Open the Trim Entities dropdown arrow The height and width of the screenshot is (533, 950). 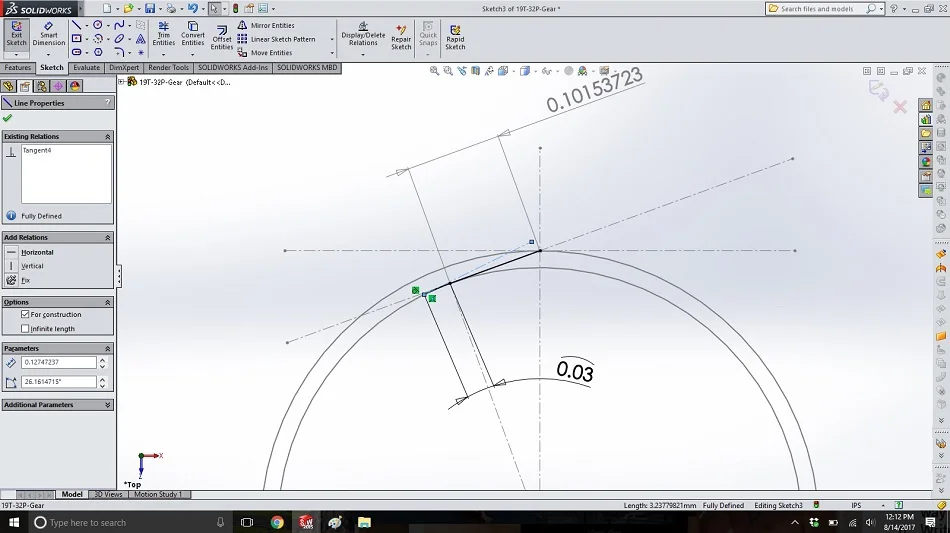click(164, 55)
